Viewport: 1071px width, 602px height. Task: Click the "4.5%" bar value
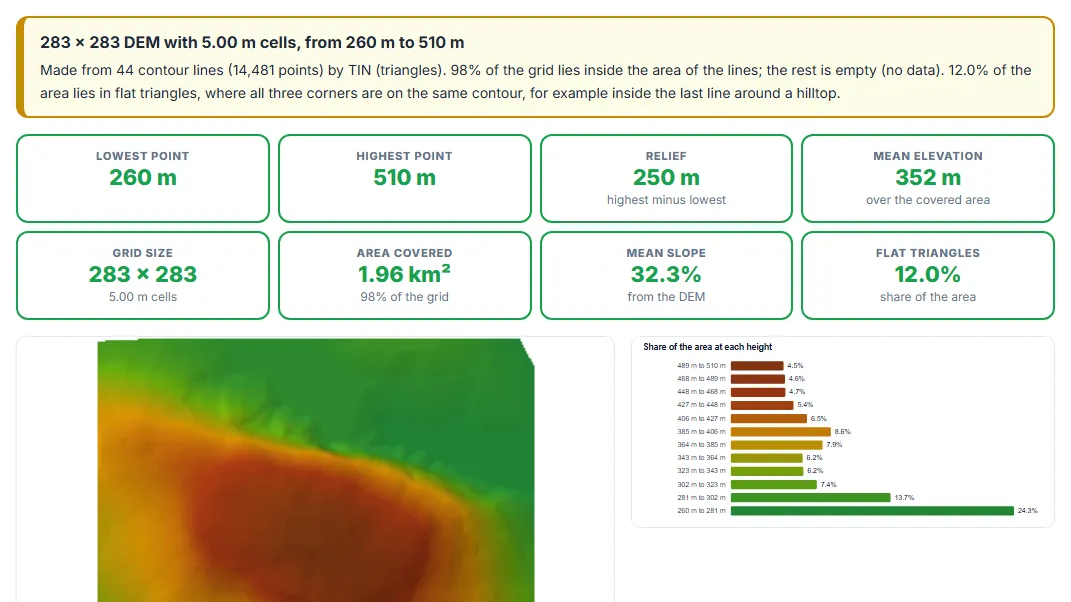(x=796, y=366)
